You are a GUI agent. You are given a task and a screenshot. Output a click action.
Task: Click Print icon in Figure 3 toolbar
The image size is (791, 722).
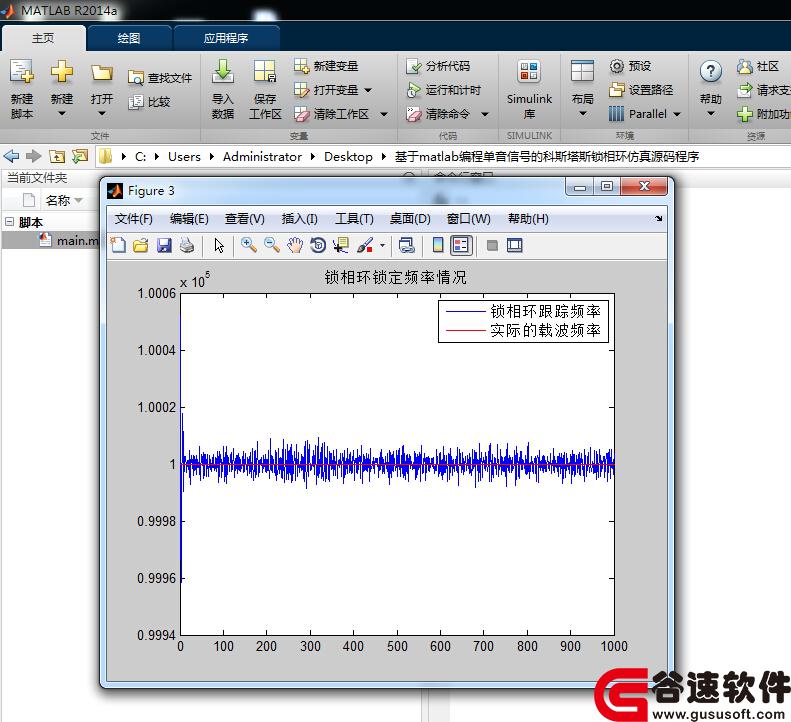tap(187, 246)
